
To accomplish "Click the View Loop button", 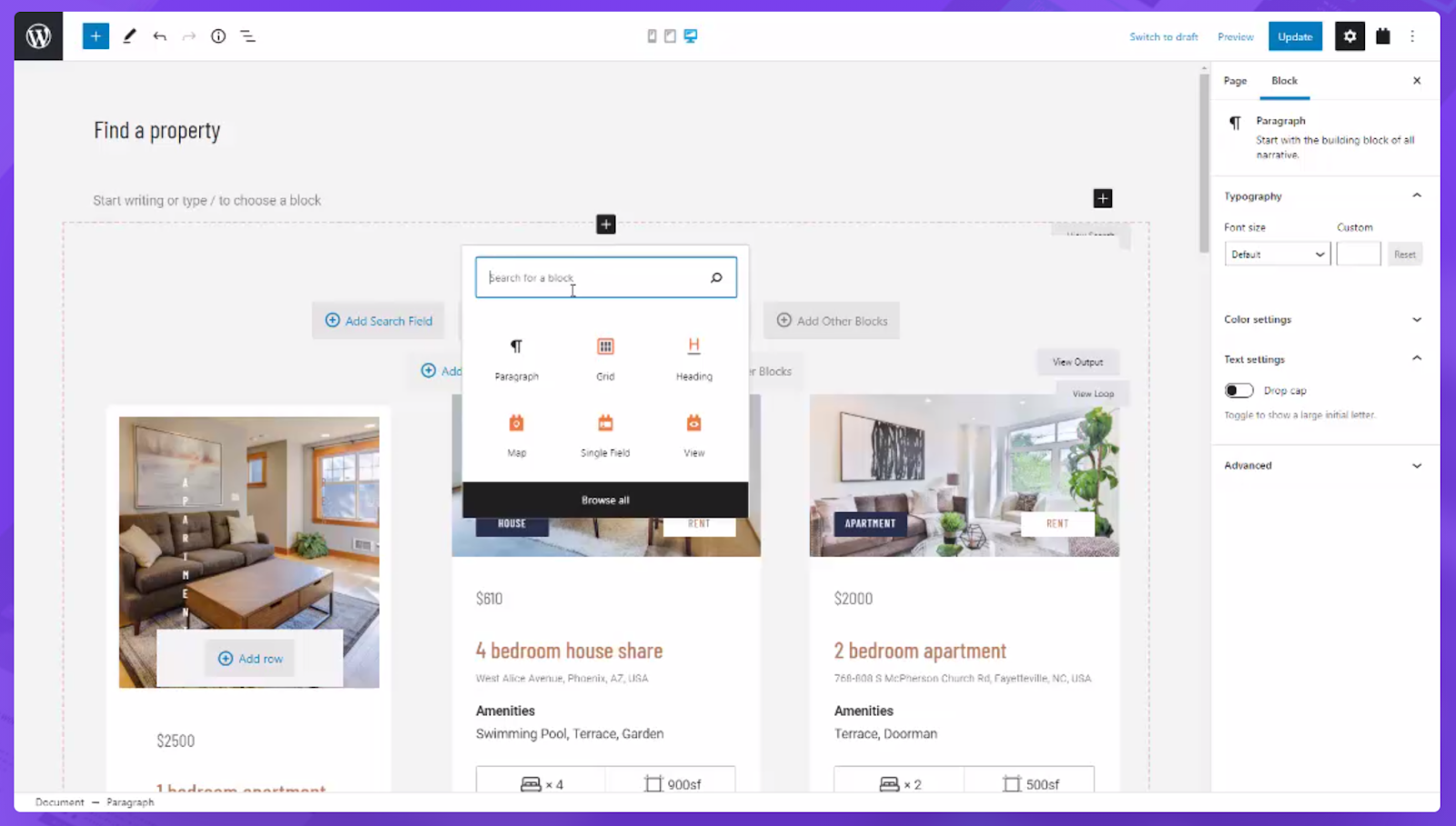I will pyautogui.click(x=1092, y=394).
